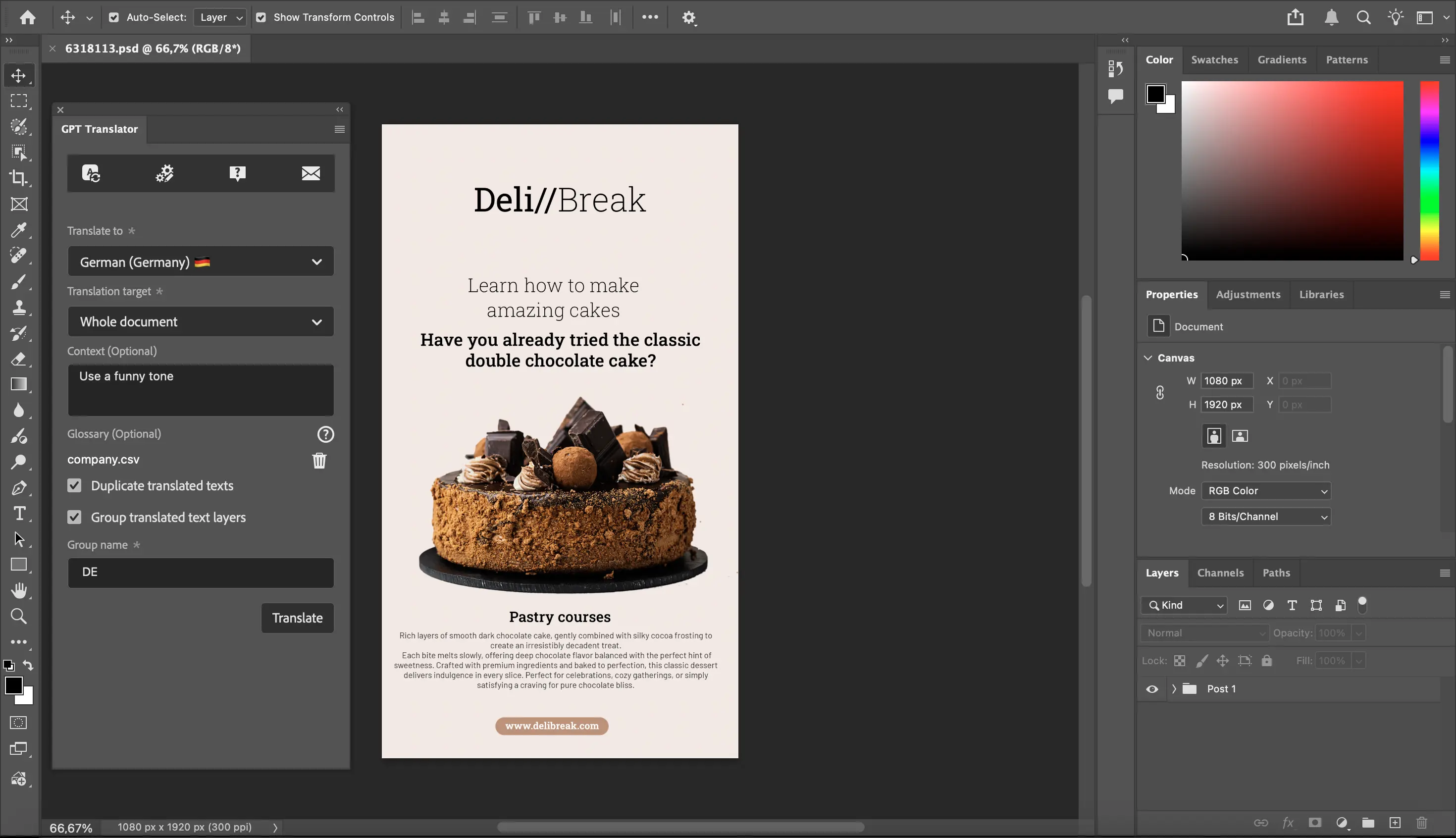Select the Hand tool

[18, 590]
